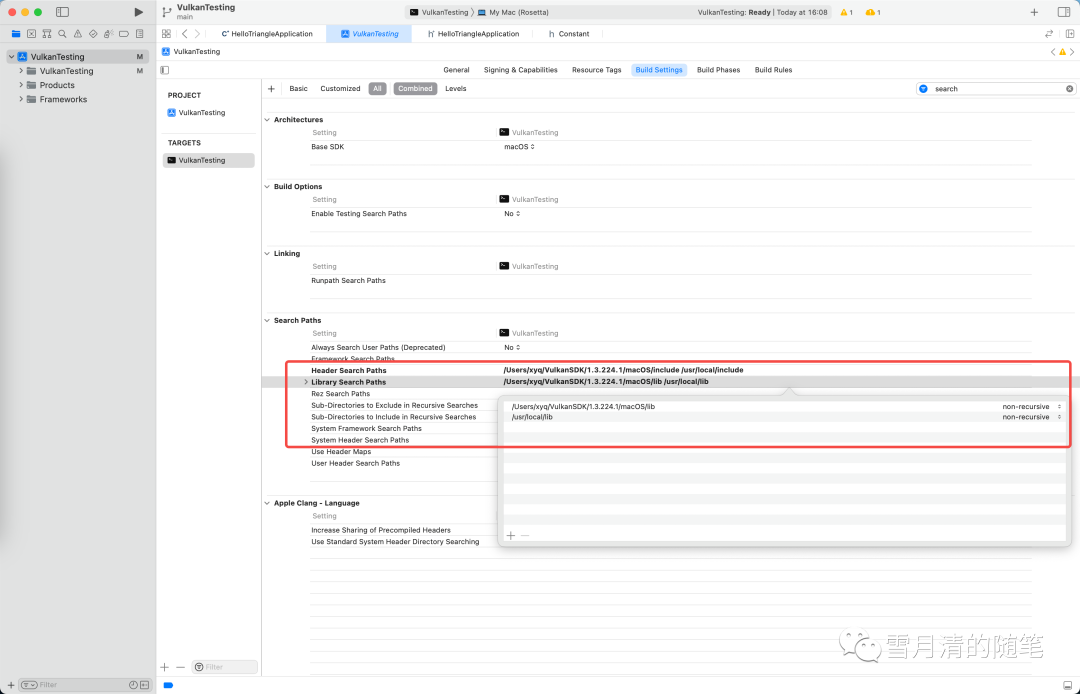
Task: Click plus to add a library search path
Action: click(x=510, y=536)
